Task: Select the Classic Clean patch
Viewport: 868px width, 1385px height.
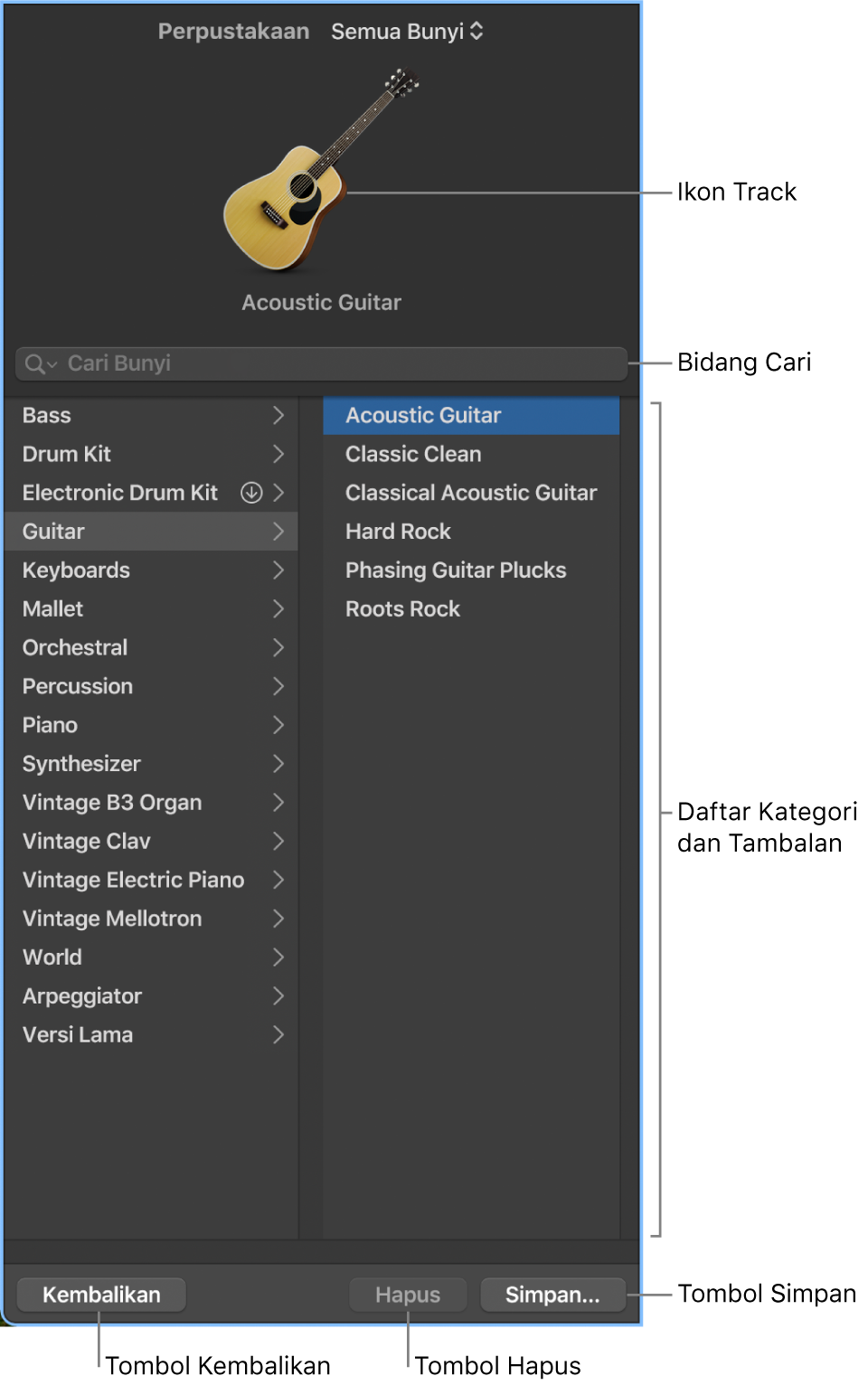Action: [x=413, y=455]
